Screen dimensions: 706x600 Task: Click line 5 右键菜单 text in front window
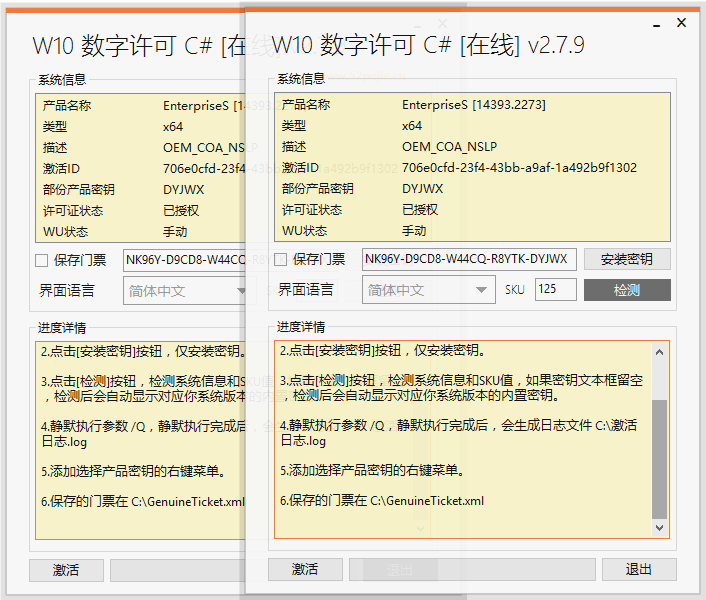click(x=372, y=470)
